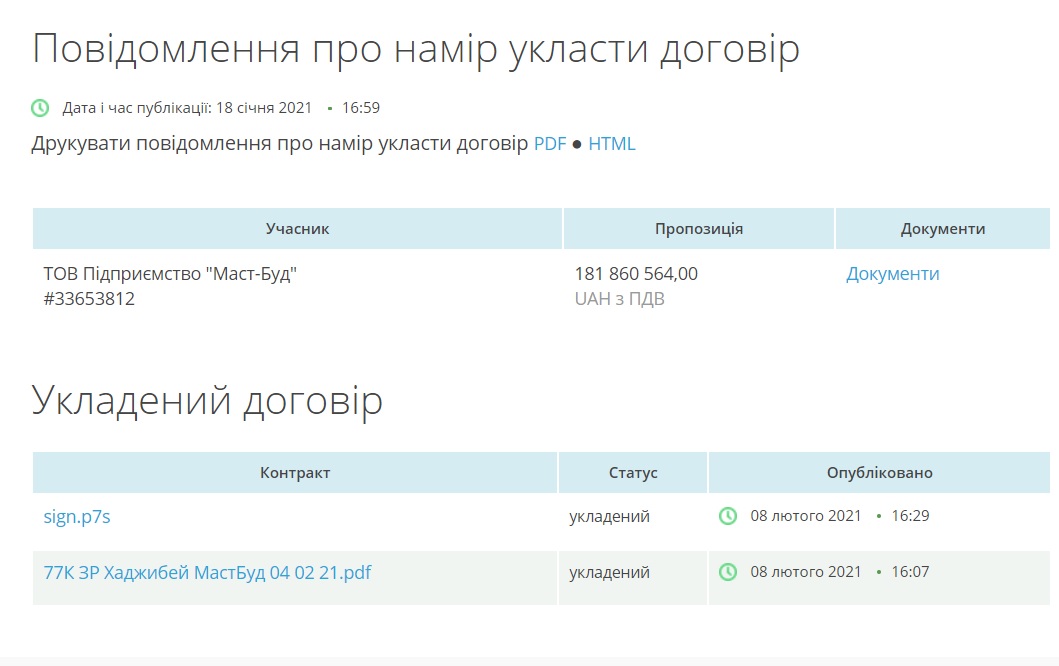1059x666 pixels.
Task: Click heading Повідомлення про намір укласти договір
Action: (416, 49)
